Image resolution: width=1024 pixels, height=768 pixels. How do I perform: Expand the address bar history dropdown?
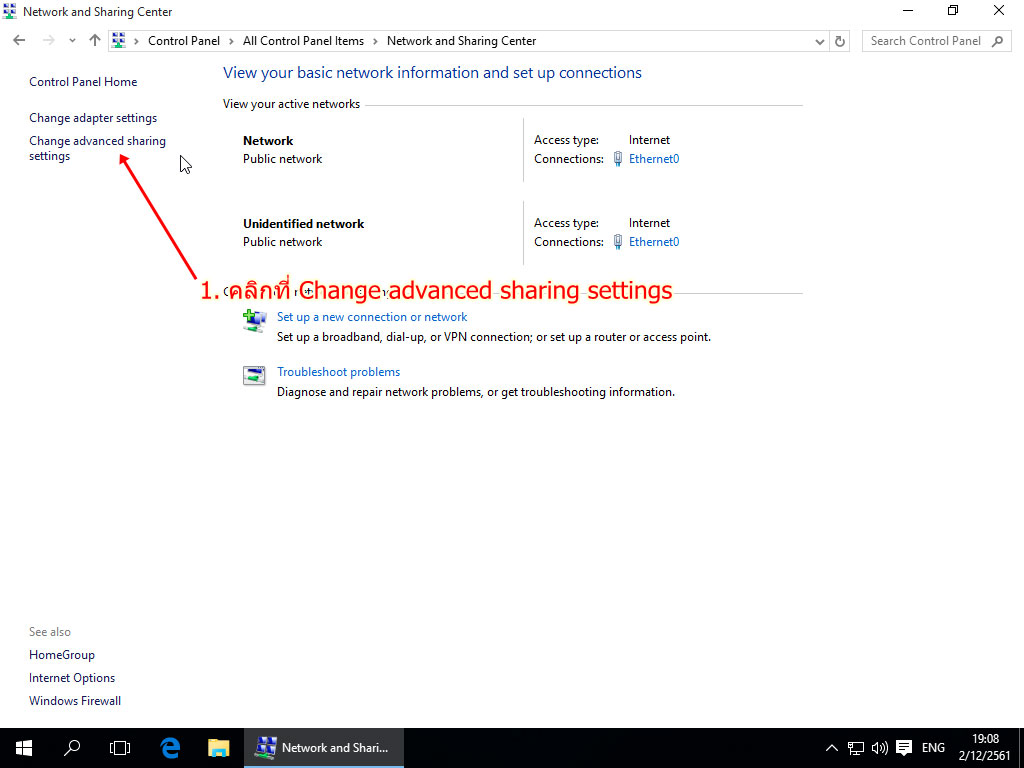820,41
